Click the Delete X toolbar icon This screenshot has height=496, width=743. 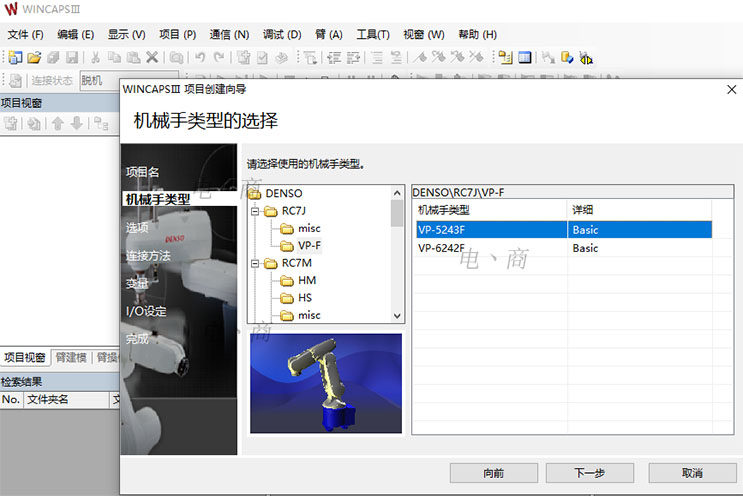click(x=152, y=58)
